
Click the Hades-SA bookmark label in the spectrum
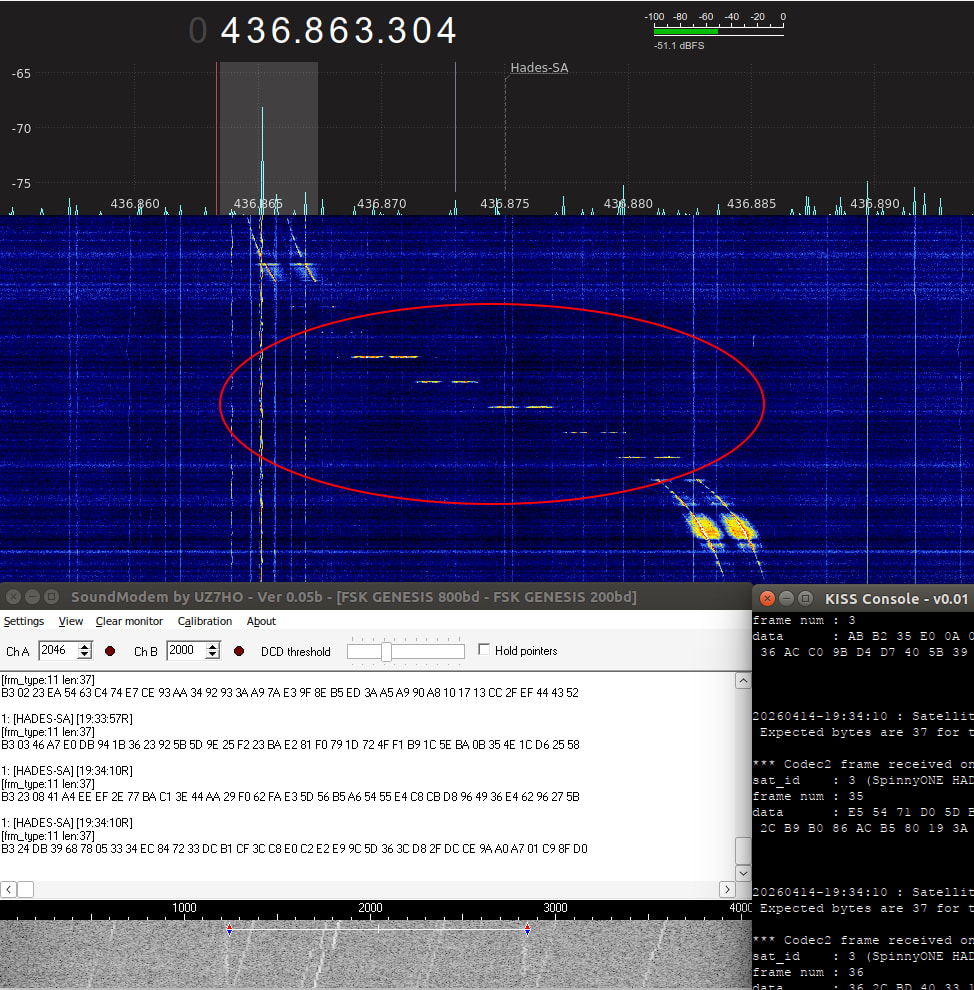click(x=539, y=68)
